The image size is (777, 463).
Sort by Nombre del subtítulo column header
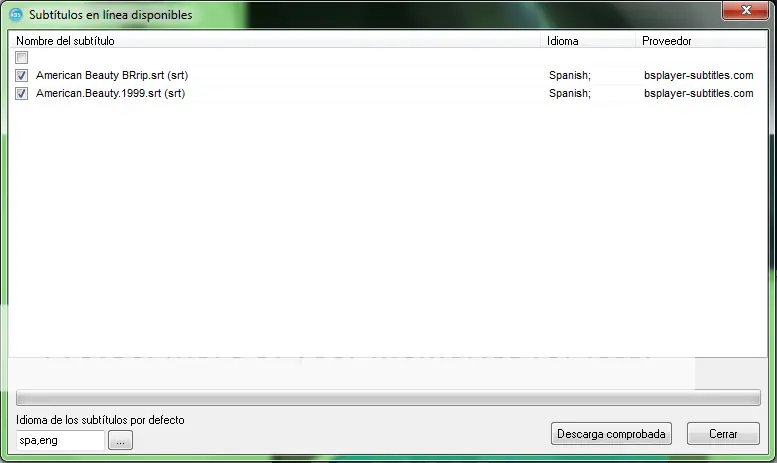[x=274, y=41]
